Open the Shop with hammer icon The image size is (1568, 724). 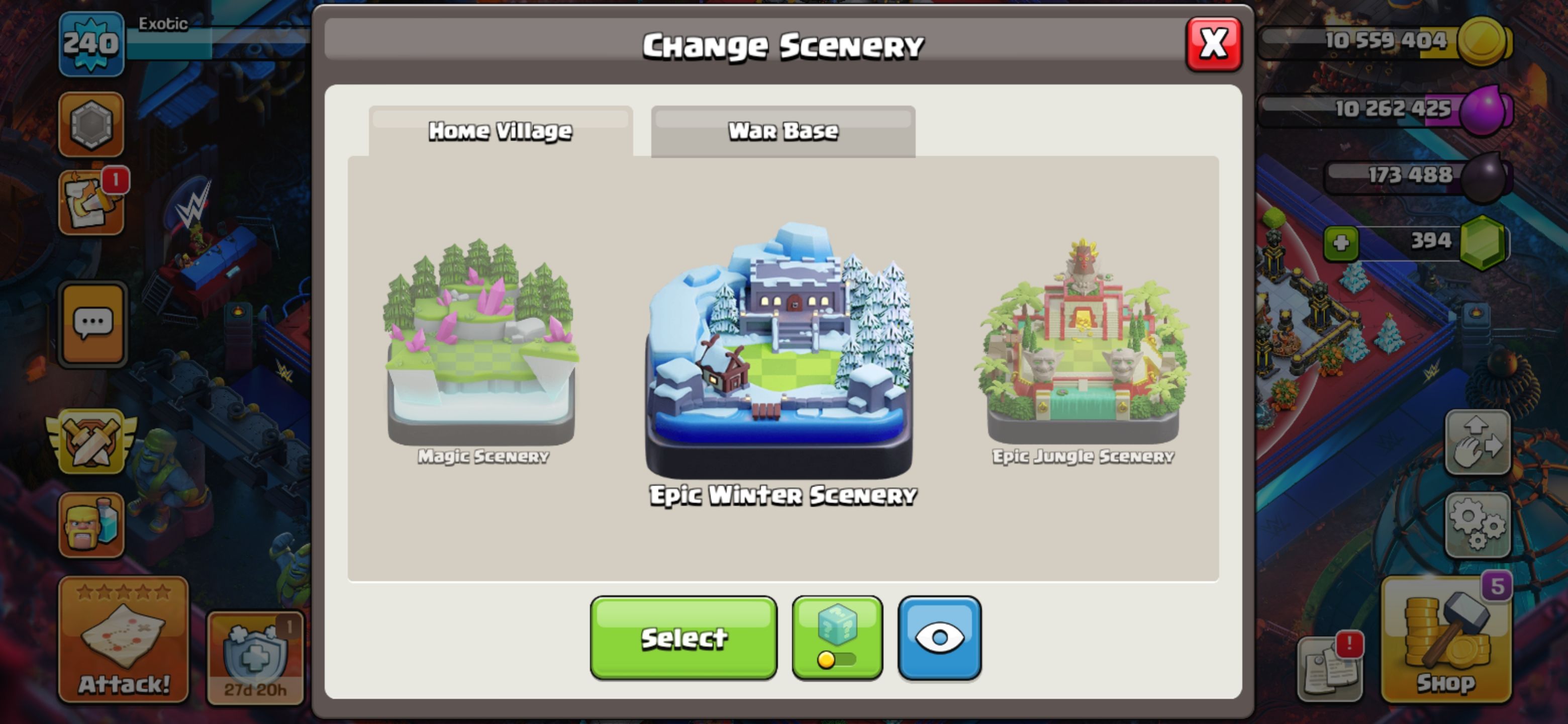click(x=1446, y=639)
